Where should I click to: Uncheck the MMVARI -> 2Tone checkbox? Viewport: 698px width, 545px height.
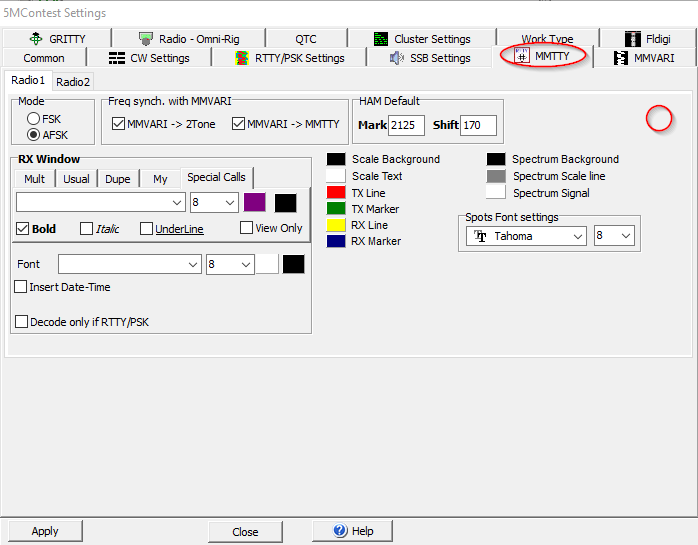click(x=119, y=124)
